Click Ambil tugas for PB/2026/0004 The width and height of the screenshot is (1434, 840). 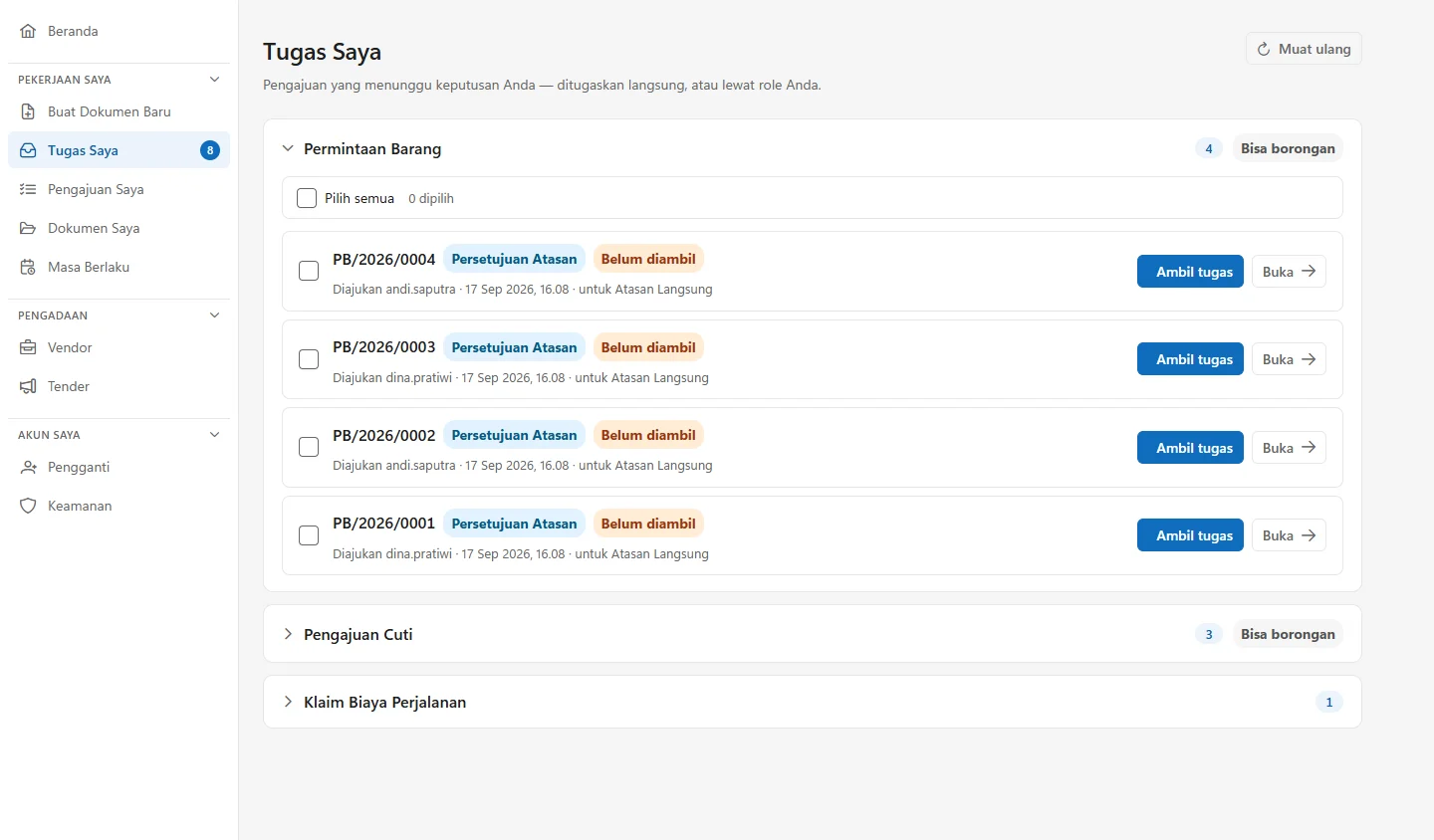pyautogui.click(x=1190, y=271)
